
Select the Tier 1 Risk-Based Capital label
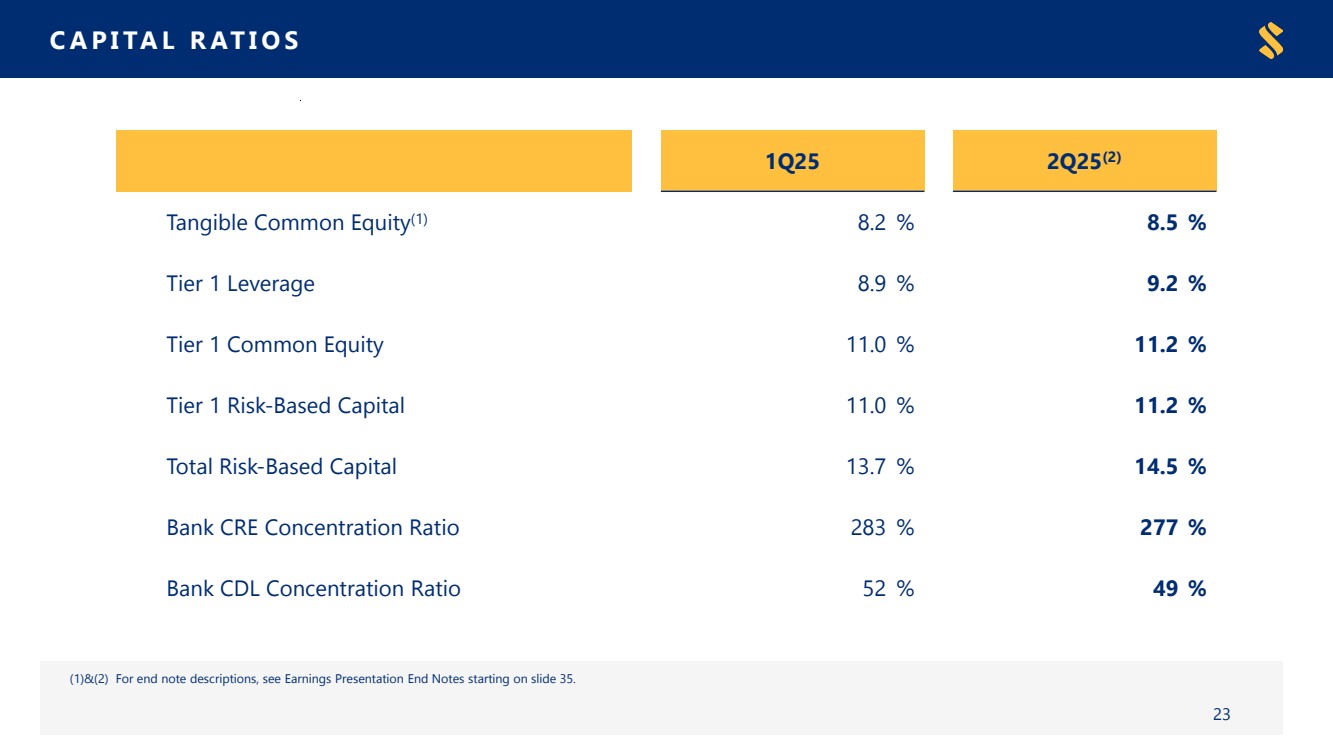pos(285,406)
